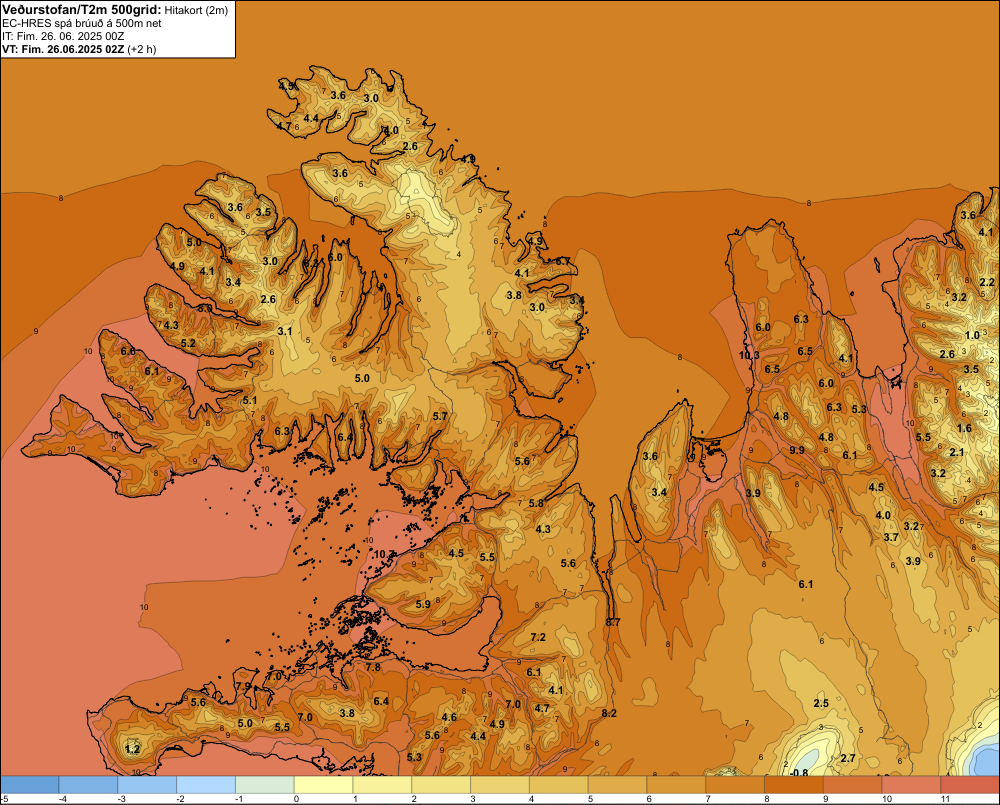Screen dimensions: 1000x805
Task: Select the legend color between -3 and -2
Action: click(x=147, y=785)
